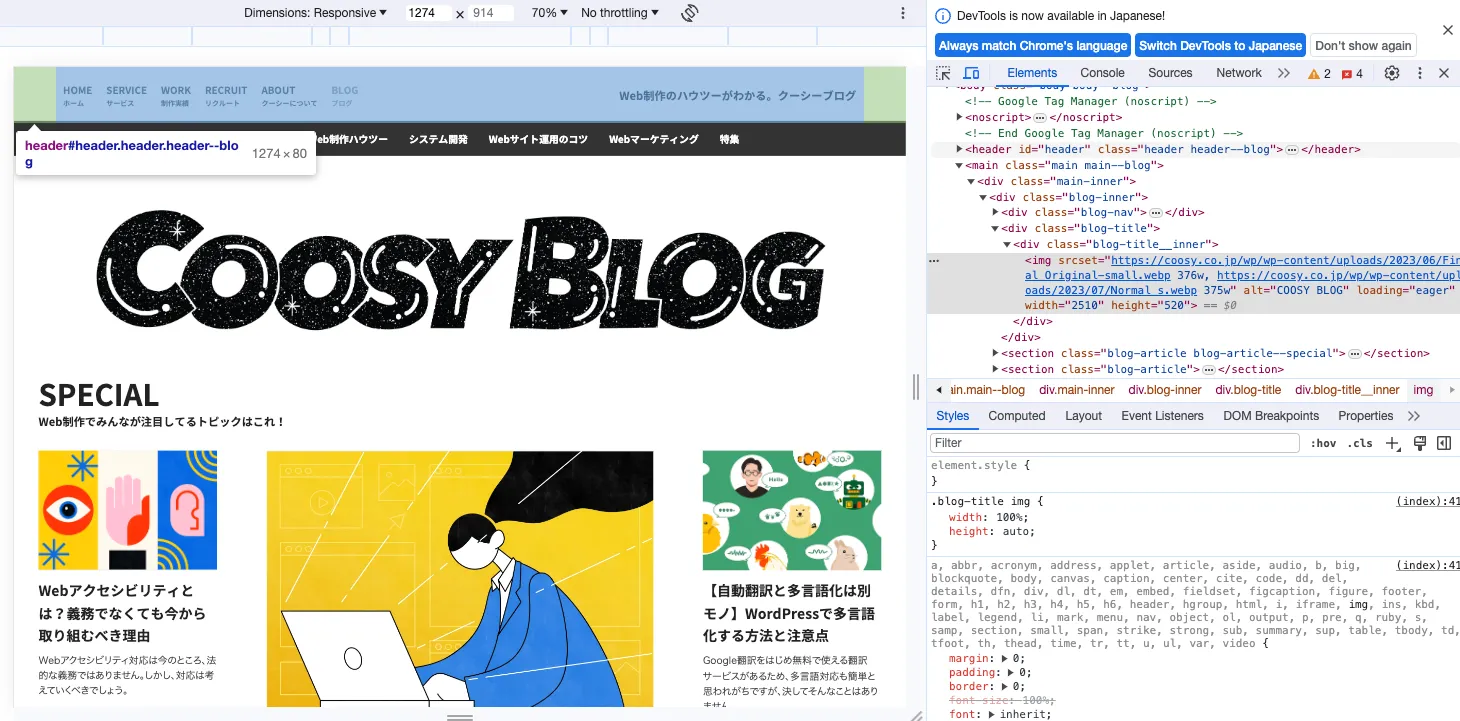1460x721 pixels.
Task: Open the 70% zoom dropdown
Action: pyautogui.click(x=549, y=13)
